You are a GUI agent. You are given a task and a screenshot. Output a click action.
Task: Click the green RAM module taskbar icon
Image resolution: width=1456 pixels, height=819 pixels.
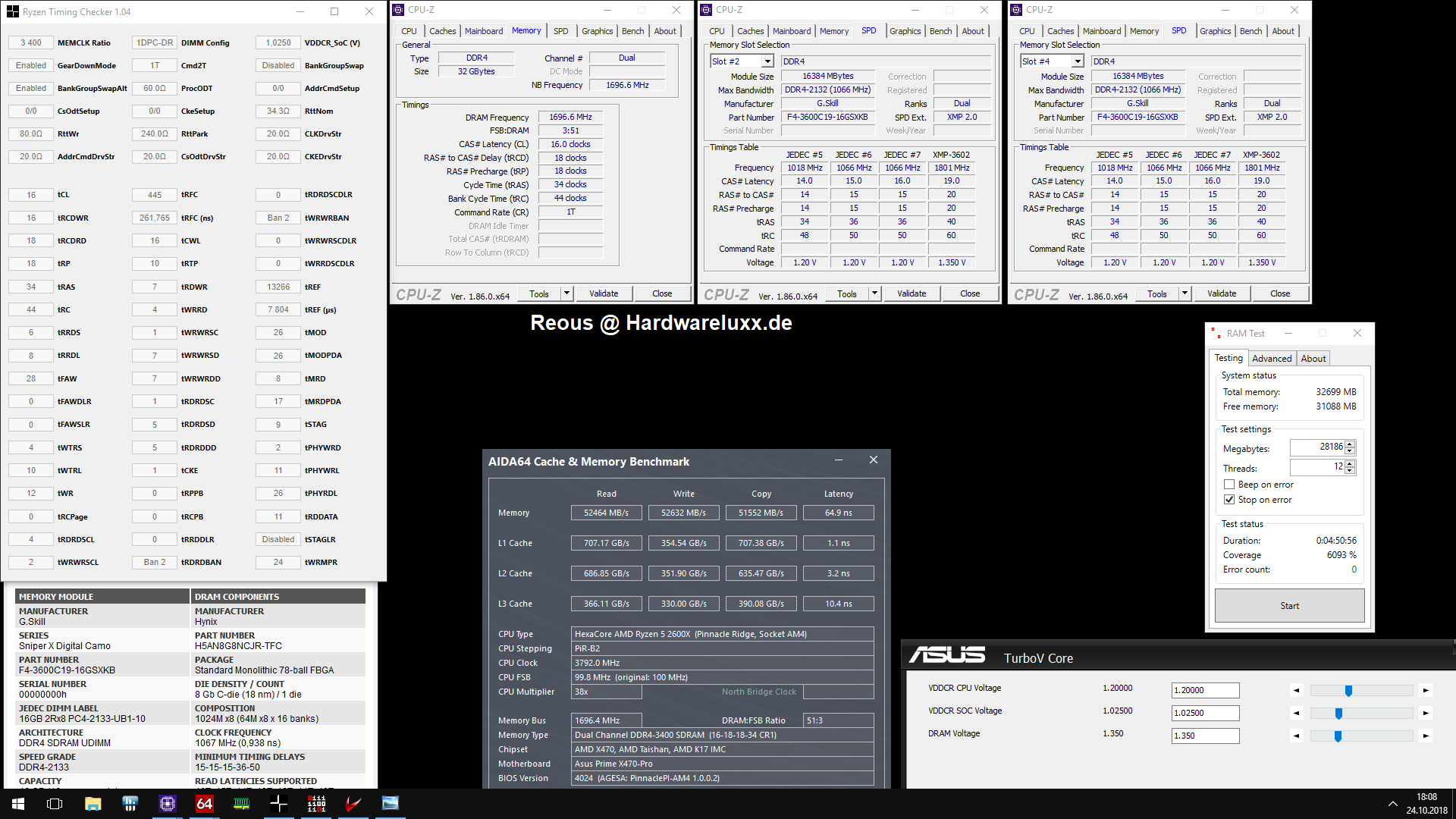(x=242, y=804)
